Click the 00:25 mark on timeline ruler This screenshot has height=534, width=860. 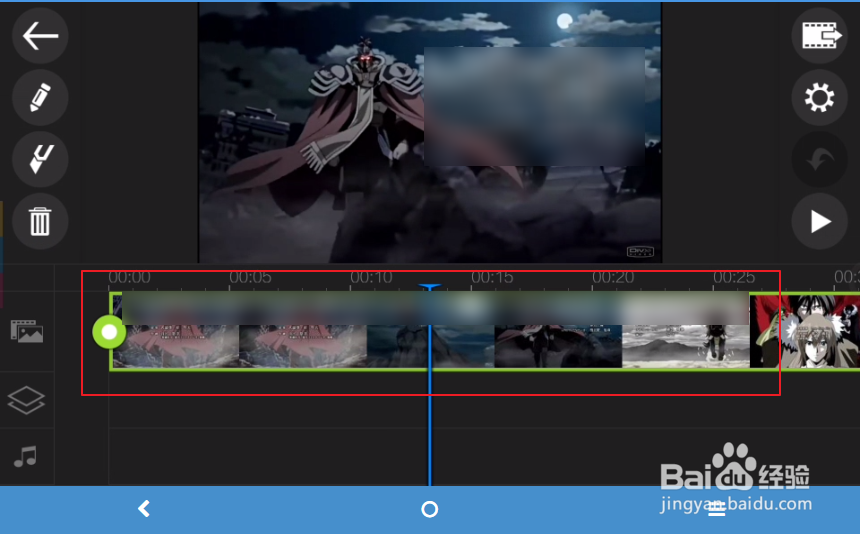(x=734, y=277)
